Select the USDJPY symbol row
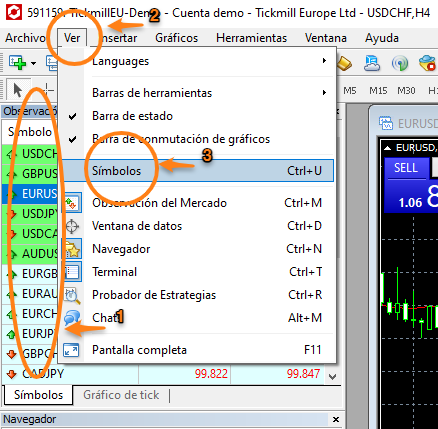The width and height of the screenshot is (438, 429). click(30, 214)
